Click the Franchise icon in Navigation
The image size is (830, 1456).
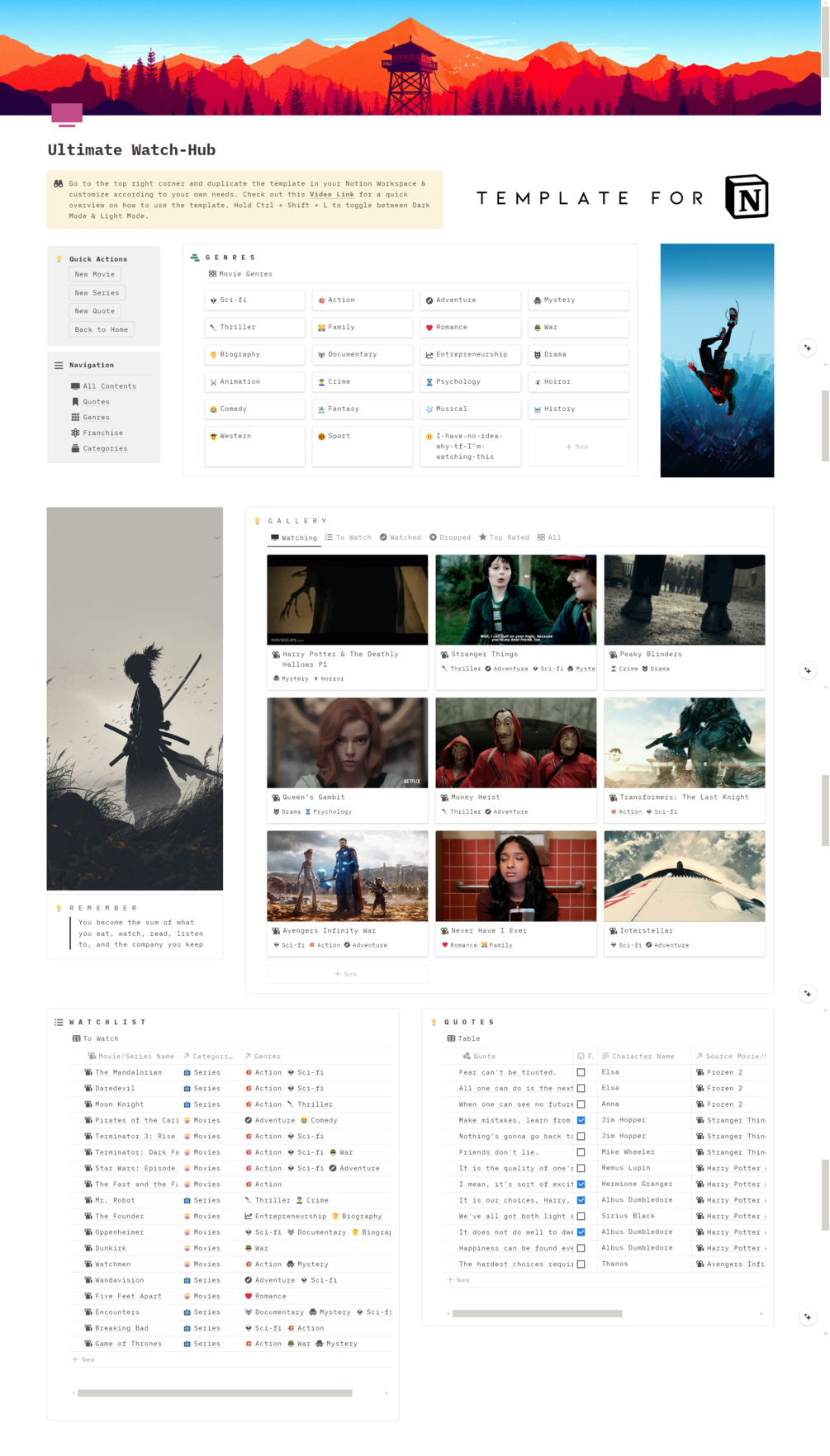[x=75, y=433]
